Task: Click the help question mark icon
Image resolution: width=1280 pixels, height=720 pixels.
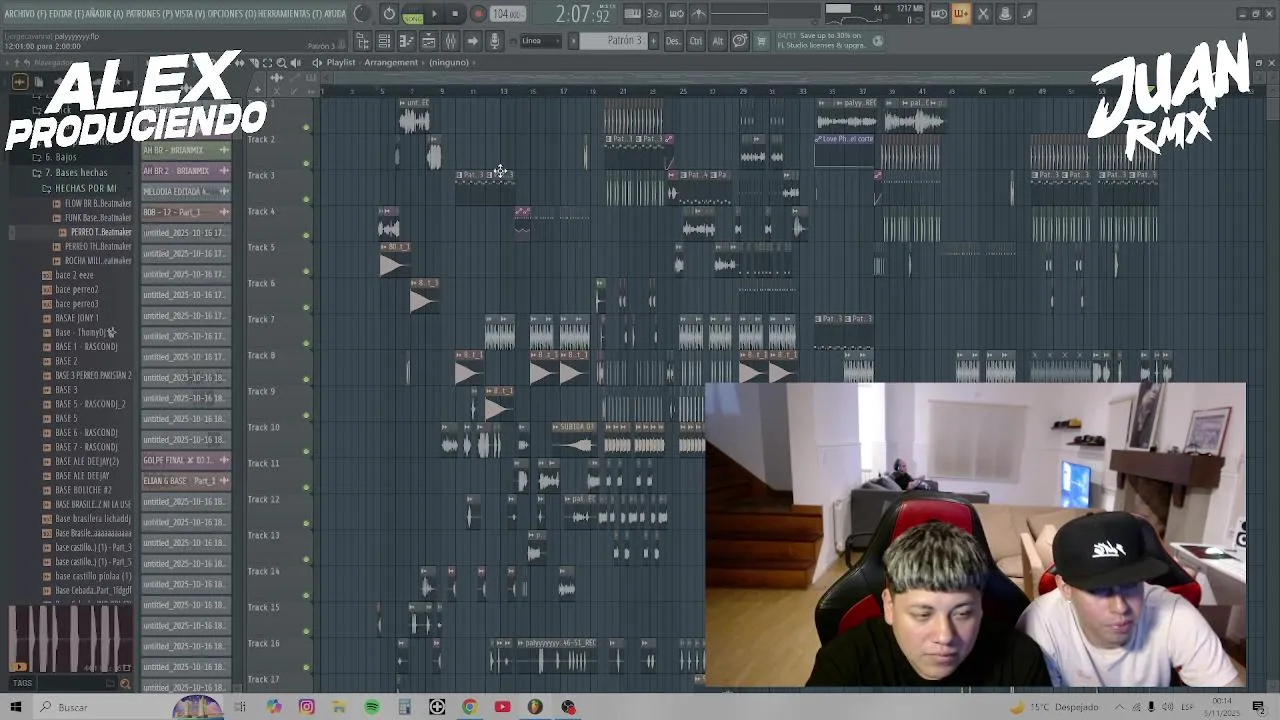Action: (x=739, y=41)
